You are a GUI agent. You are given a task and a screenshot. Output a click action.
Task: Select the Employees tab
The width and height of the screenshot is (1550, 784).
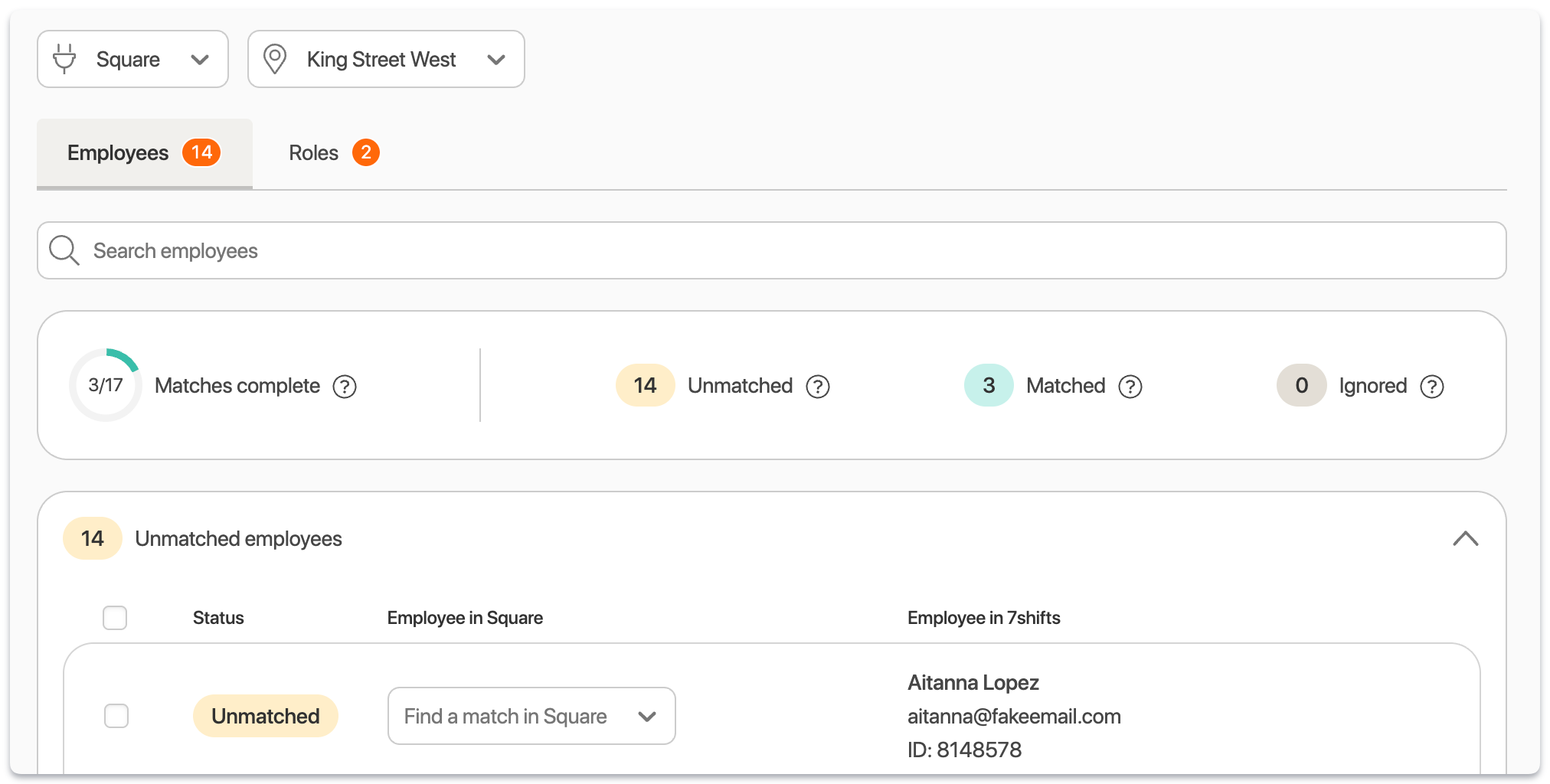click(118, 153)
